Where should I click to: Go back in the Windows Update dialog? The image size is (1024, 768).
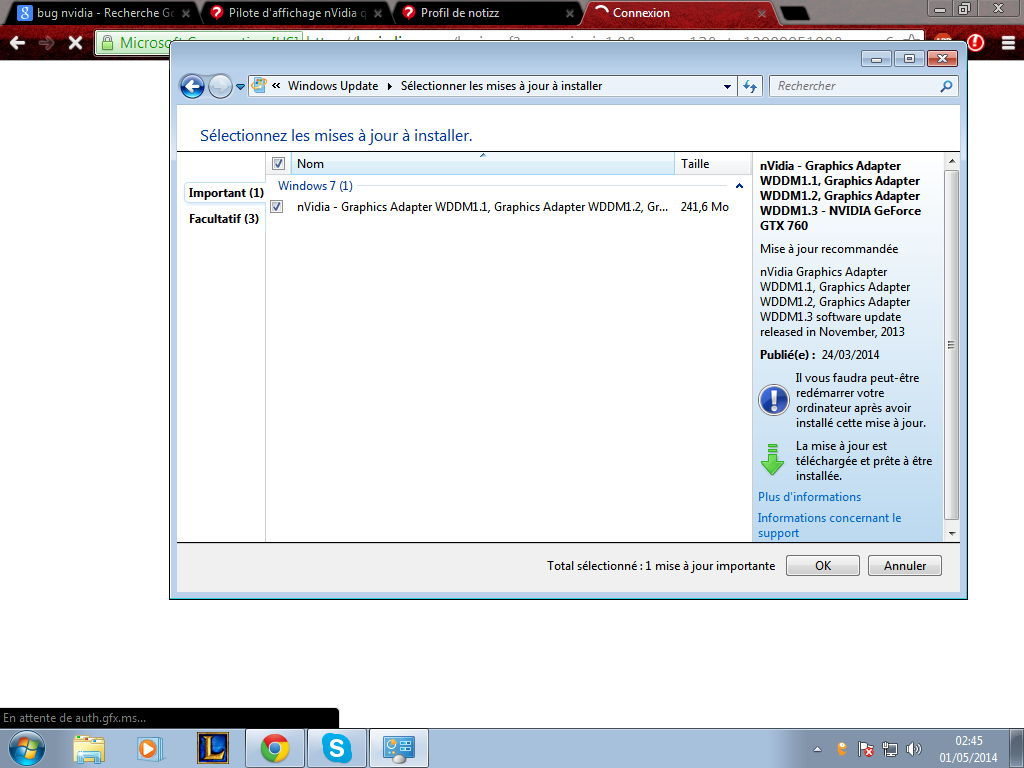[x=193, y=86]
